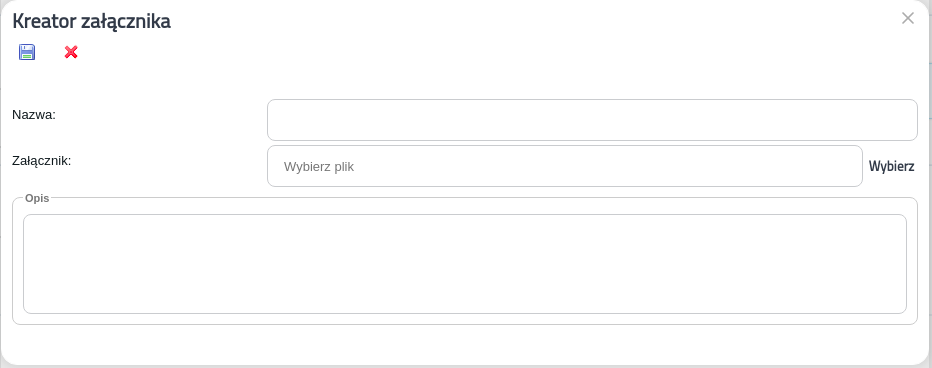The height and width of the screenshot is (368, 932).
Task: Click the cancel icon right of save
Action: point(71,52)
